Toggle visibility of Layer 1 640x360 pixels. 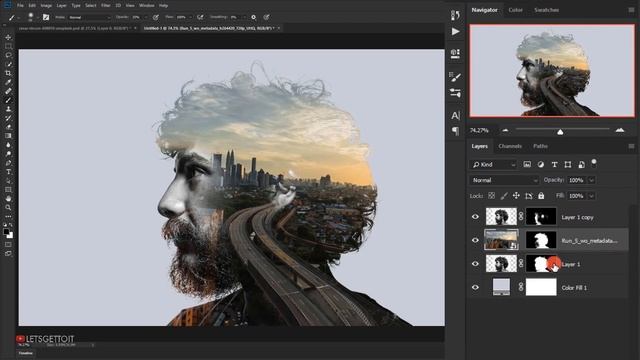475,264
